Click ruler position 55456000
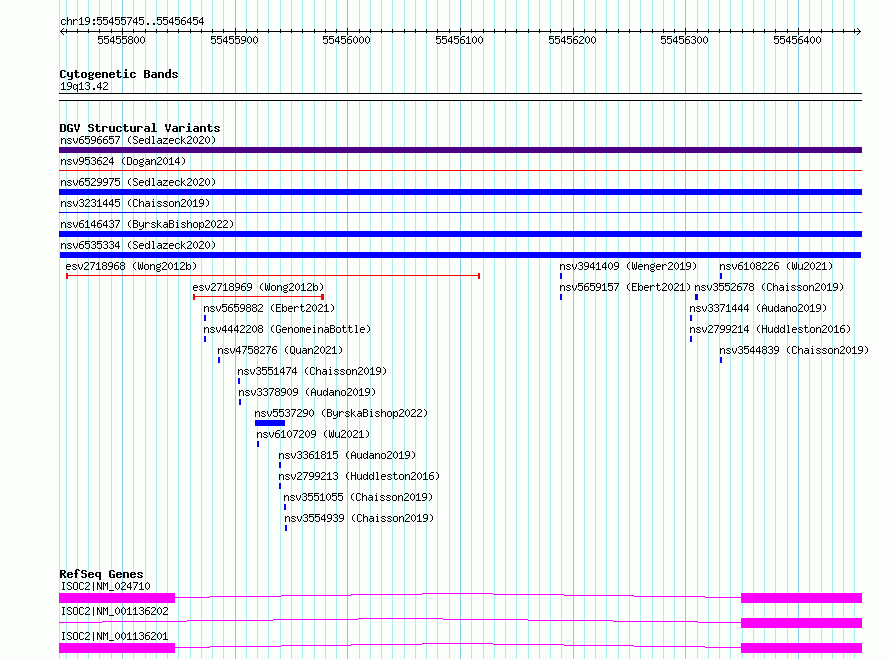 pyautogui.click(x=346, y=40)
